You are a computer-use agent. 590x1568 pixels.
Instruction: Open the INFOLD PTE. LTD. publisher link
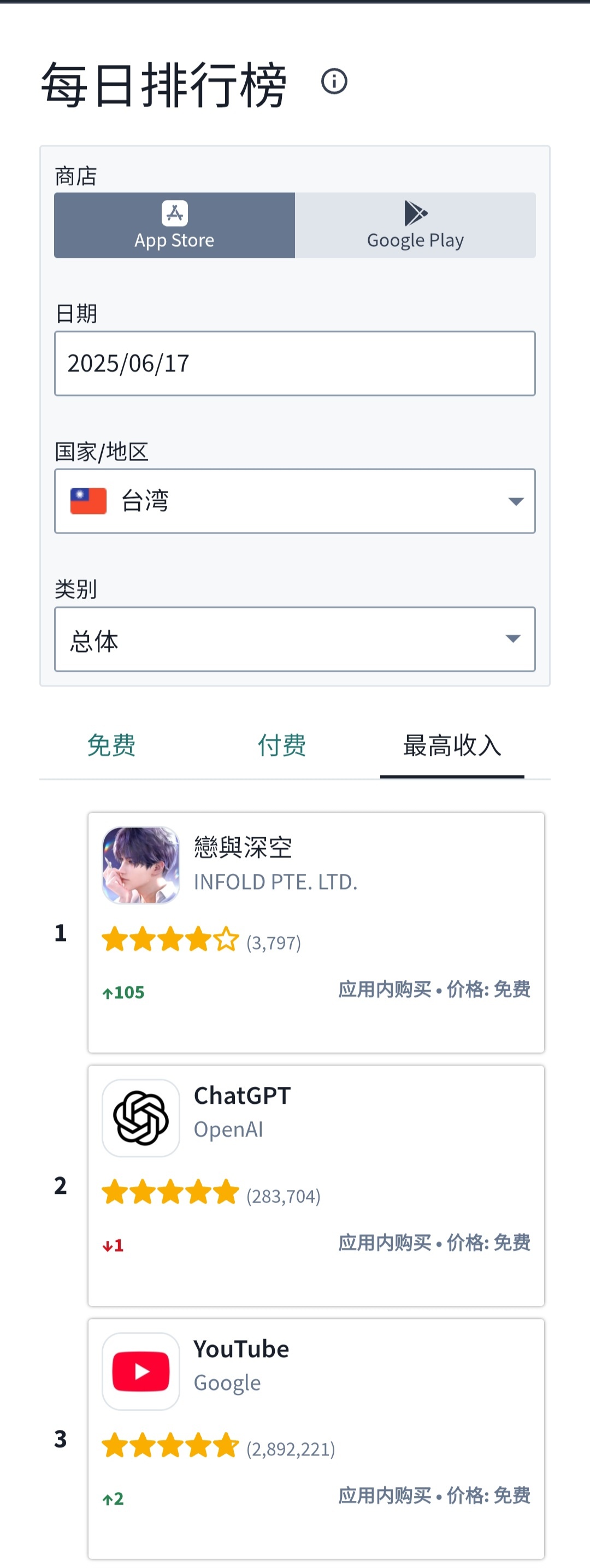[x=275, y=882]
